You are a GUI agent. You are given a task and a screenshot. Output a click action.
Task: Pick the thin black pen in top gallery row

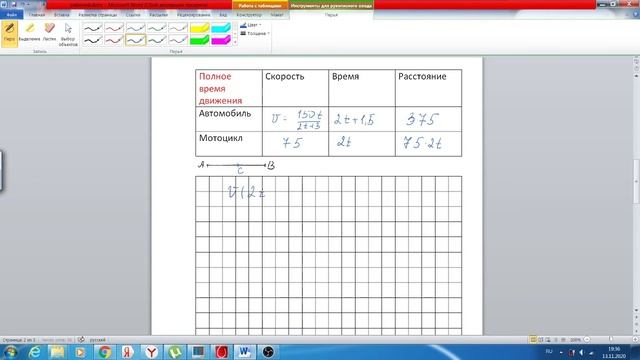[93, 28]
